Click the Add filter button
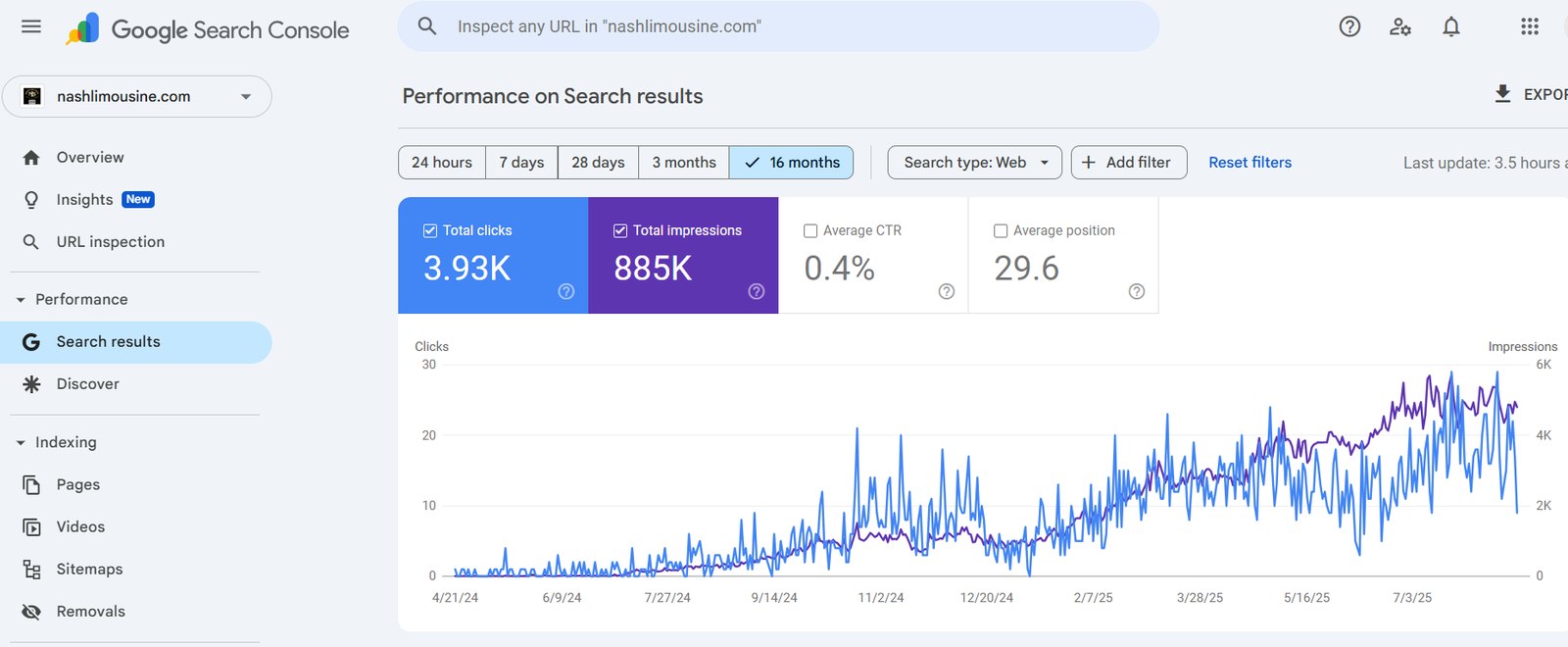Screen dimensions: 1568x647 [x=1128, y=163]
